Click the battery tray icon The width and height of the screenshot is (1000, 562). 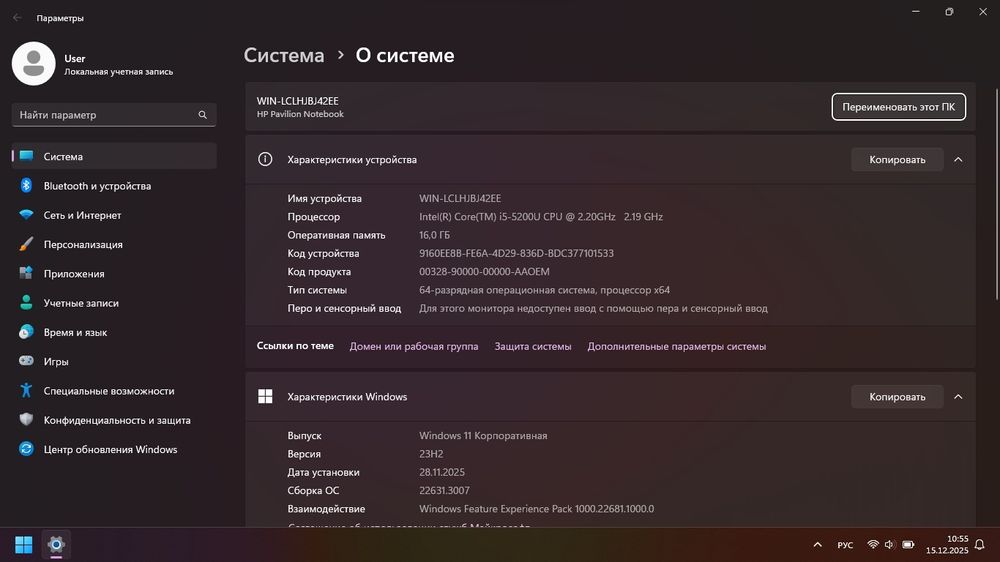[908, 545]
